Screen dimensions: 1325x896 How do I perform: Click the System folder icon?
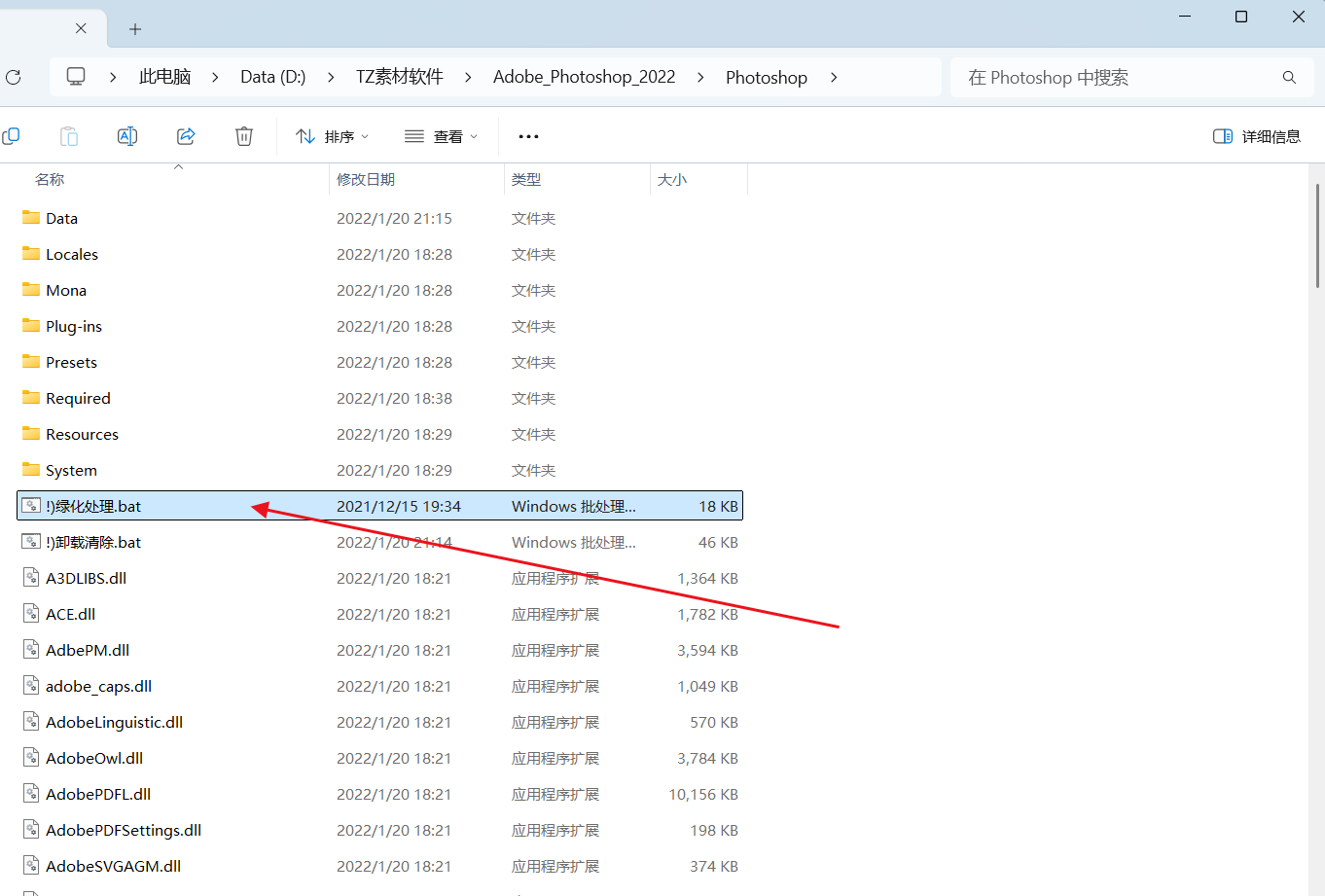tap(31, 470)
